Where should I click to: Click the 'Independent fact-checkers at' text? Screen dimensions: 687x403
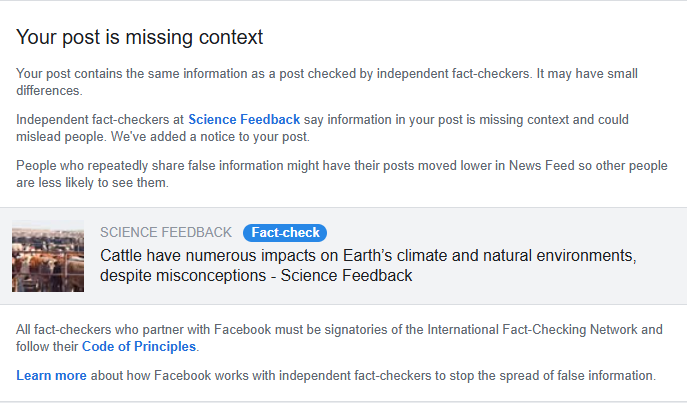click(x=100, y=120)
